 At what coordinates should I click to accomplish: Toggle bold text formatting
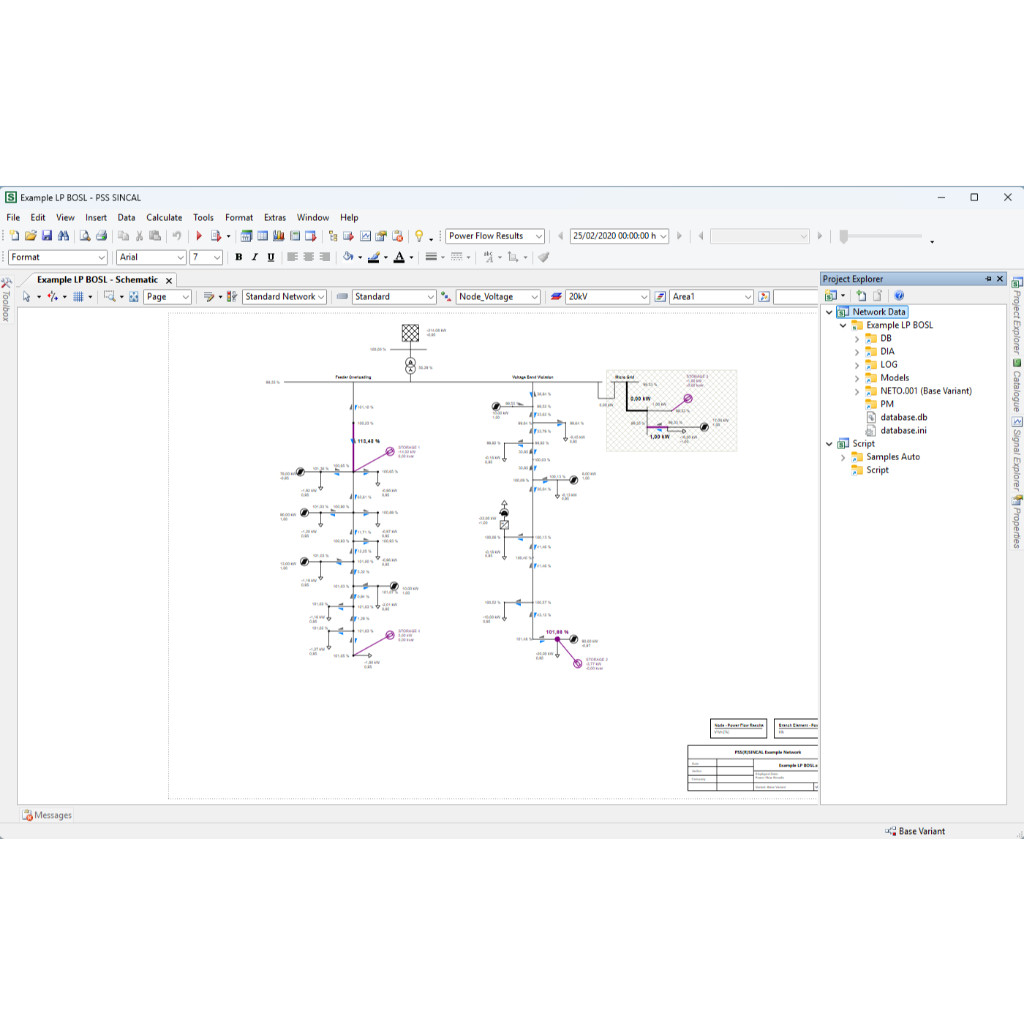[239, 257]
